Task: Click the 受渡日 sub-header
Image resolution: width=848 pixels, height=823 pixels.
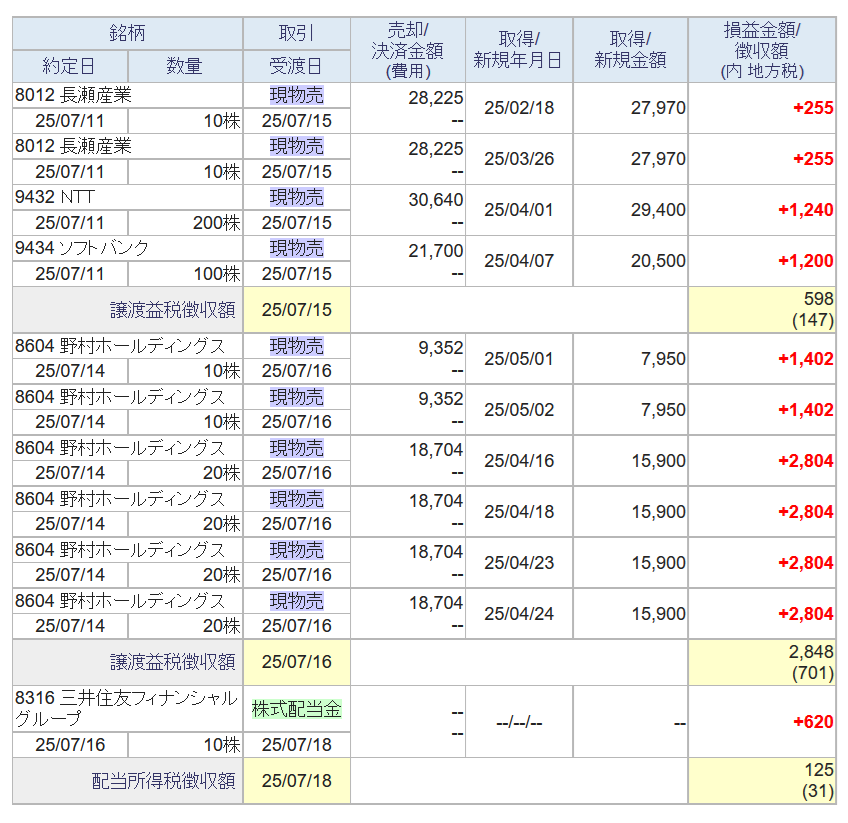Action: pos(296,67)
